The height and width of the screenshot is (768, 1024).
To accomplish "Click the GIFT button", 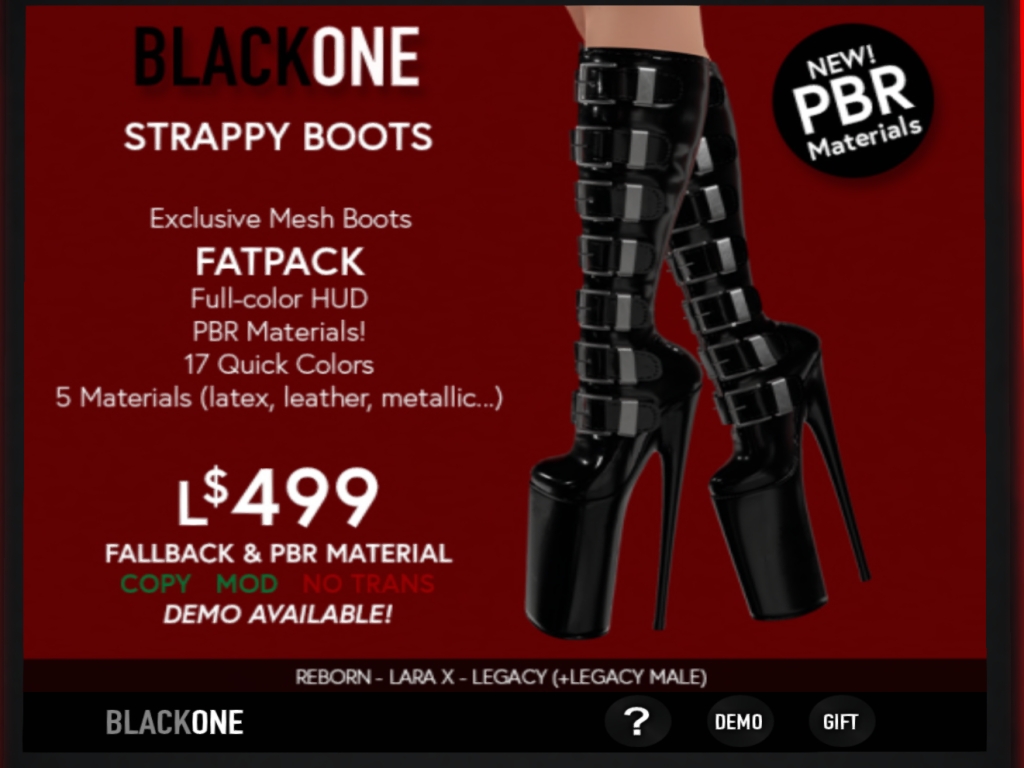I will 840,722.
